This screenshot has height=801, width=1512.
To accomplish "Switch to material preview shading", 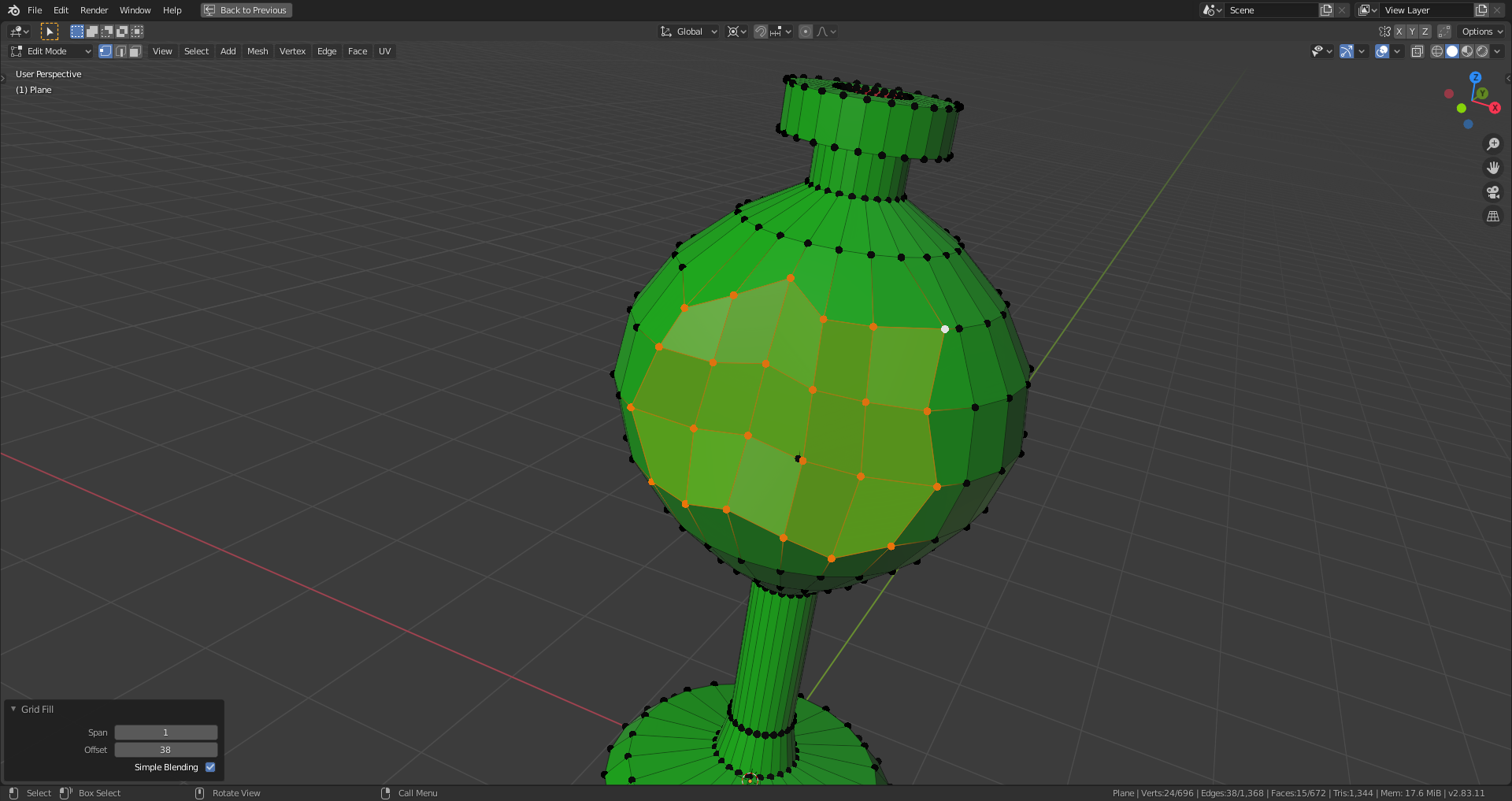I will [x=1467, y=51].
